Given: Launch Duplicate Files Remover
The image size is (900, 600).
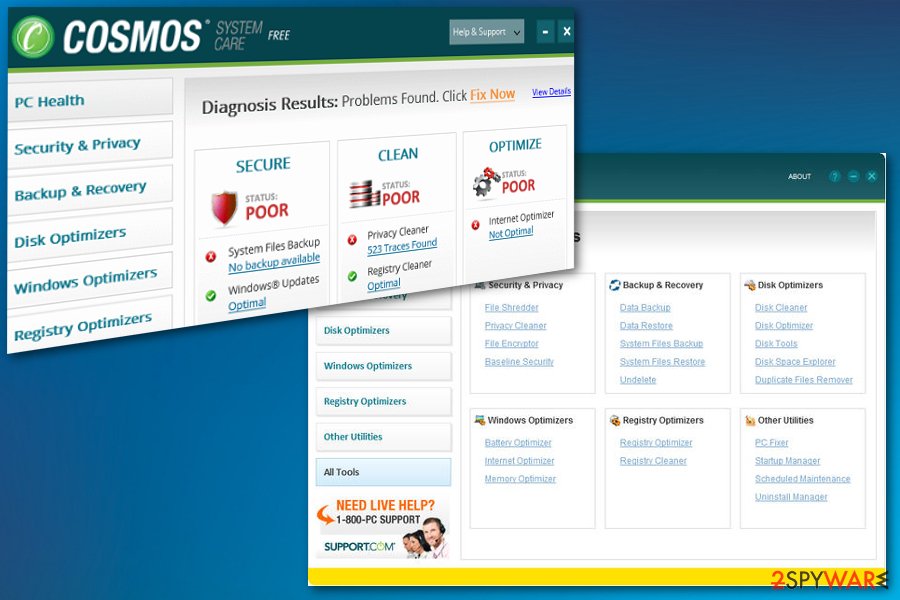Looking at the screenshot, I should coord(804,380).
